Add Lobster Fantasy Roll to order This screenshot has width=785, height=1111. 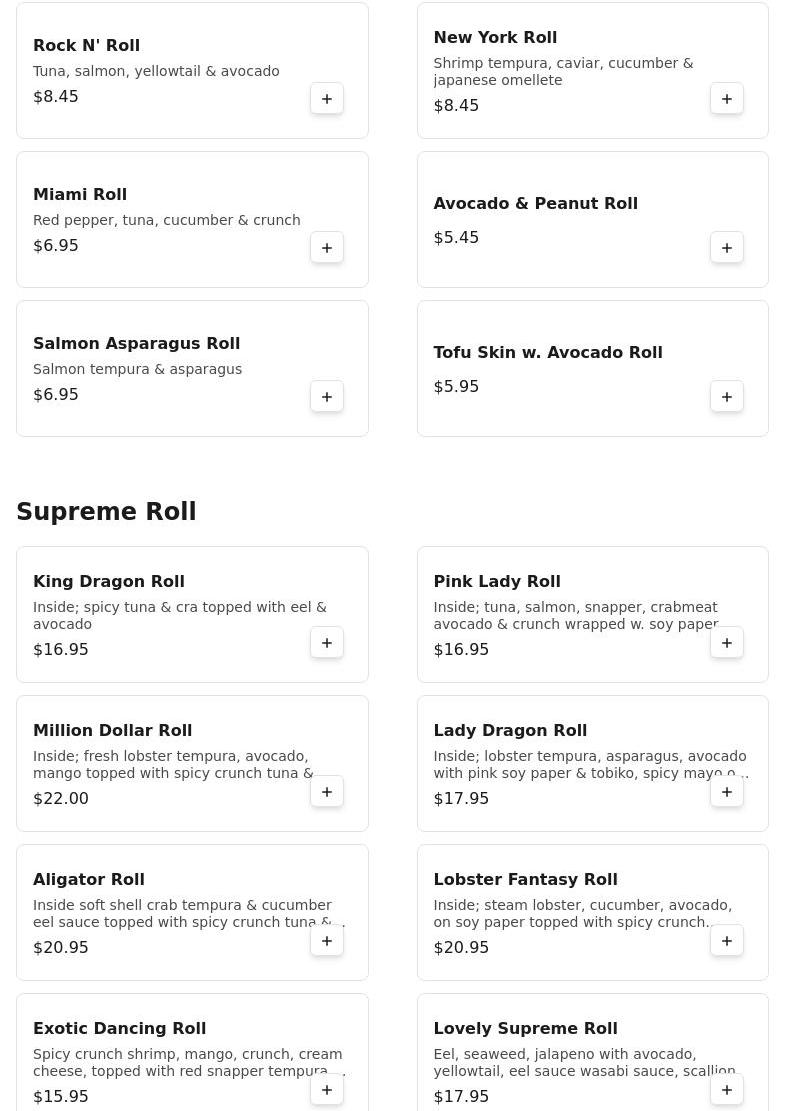pos(727,941)
